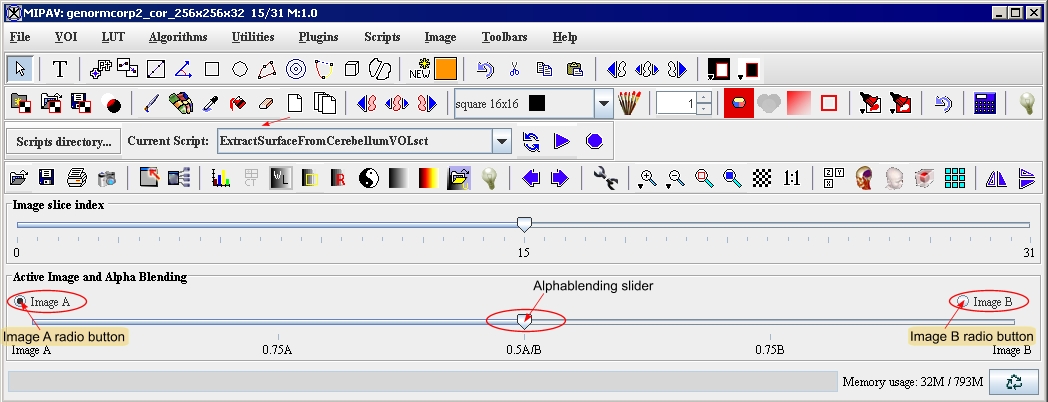Select the Image B radio button
Screen dimensions: 1048x402
(x=964, y=302)
